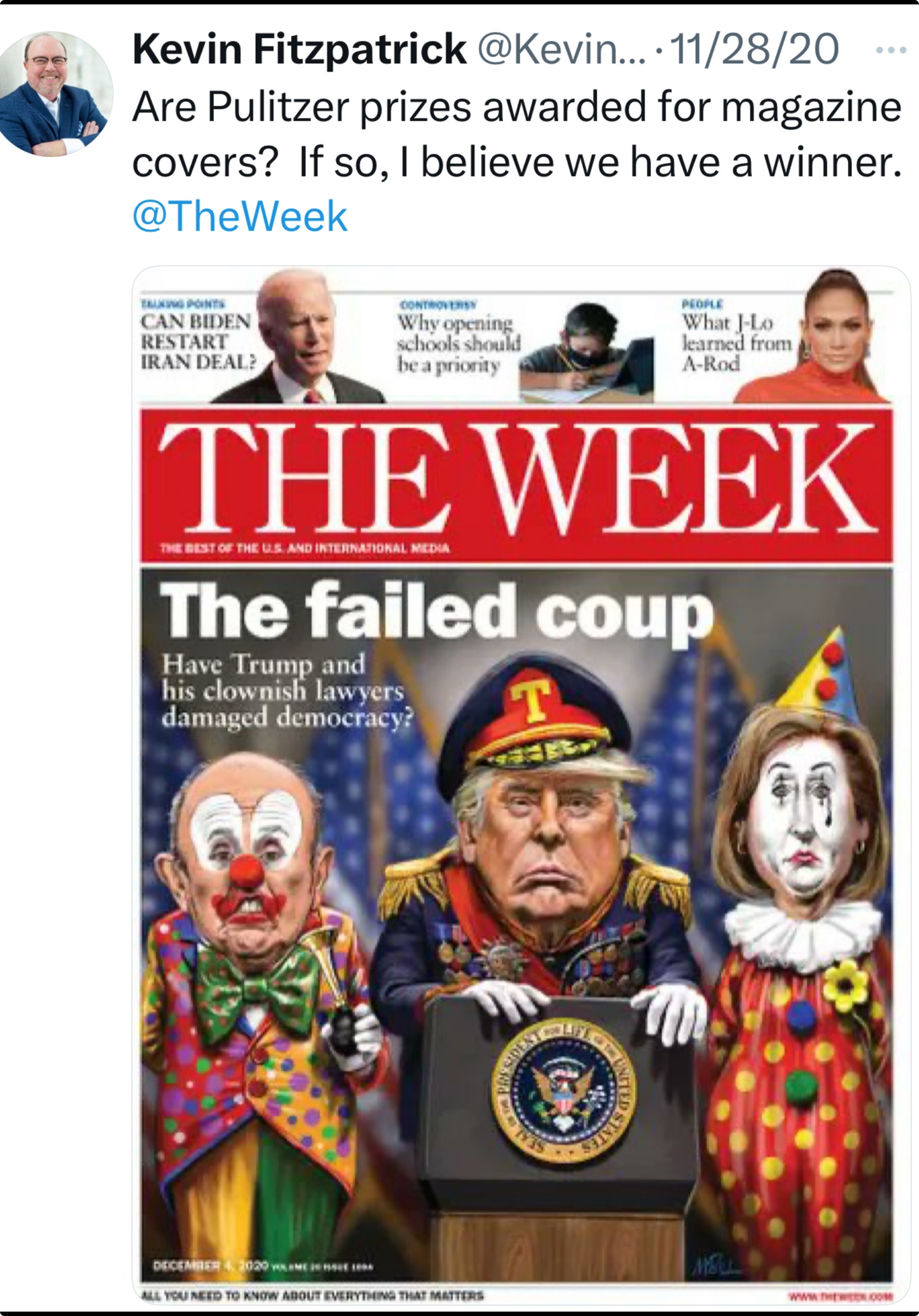Click the truncated @Kevin... handle
This screenshot has height=1316, width=919.
pos(561,51)
